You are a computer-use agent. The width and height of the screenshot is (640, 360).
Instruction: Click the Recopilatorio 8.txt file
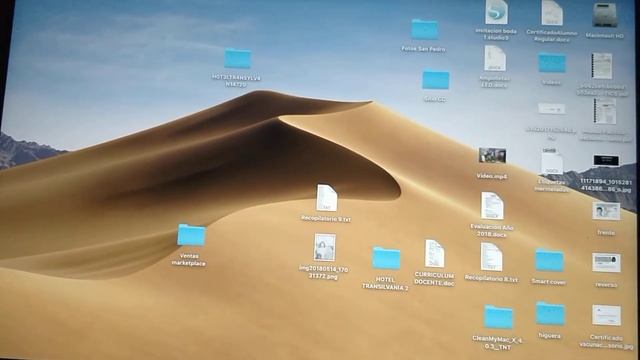pyautogui.click(x=491, y=257)
